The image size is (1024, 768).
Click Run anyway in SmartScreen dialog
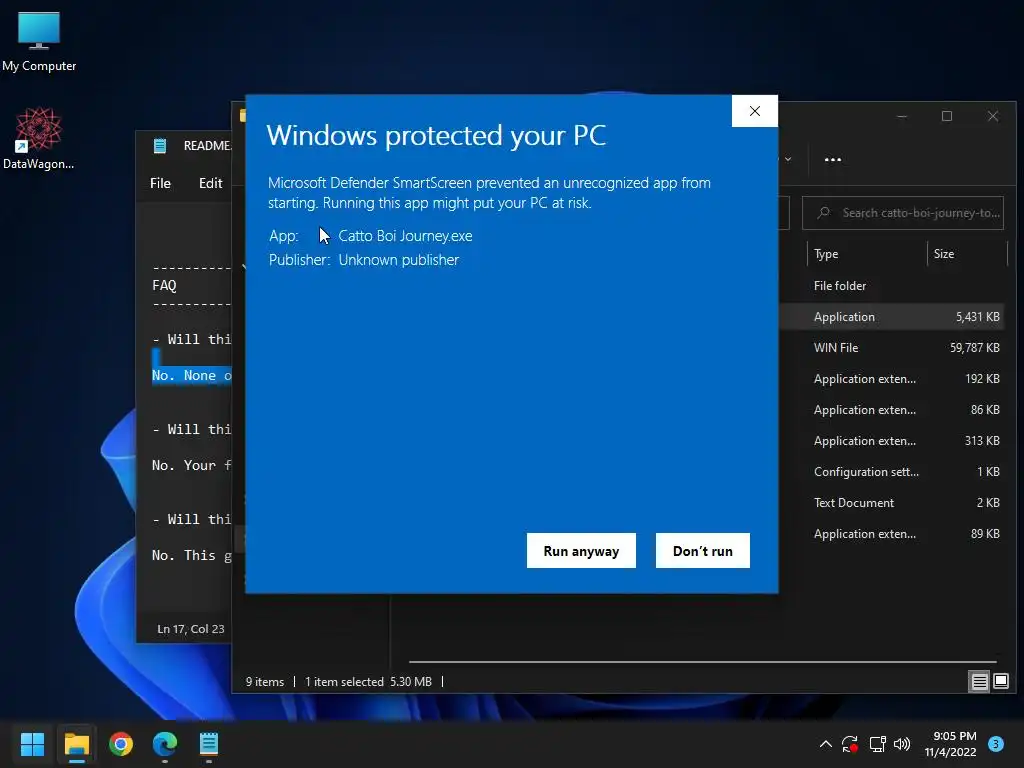click(581, 551)
